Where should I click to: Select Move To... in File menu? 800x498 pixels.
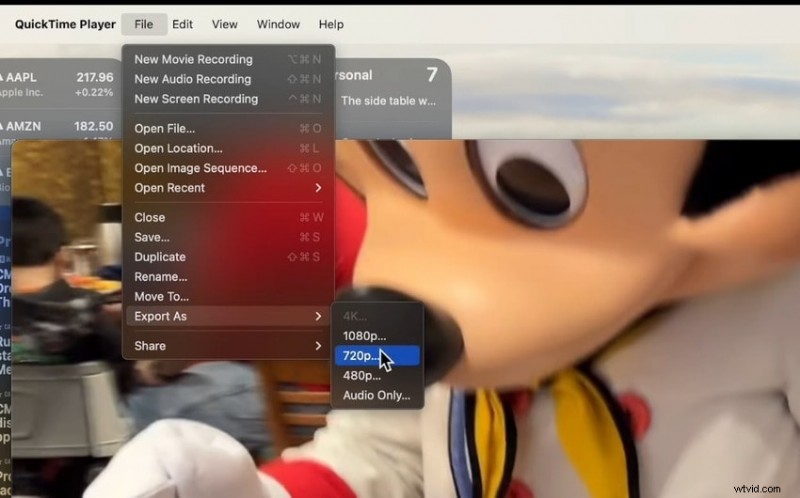pos(228,296)
